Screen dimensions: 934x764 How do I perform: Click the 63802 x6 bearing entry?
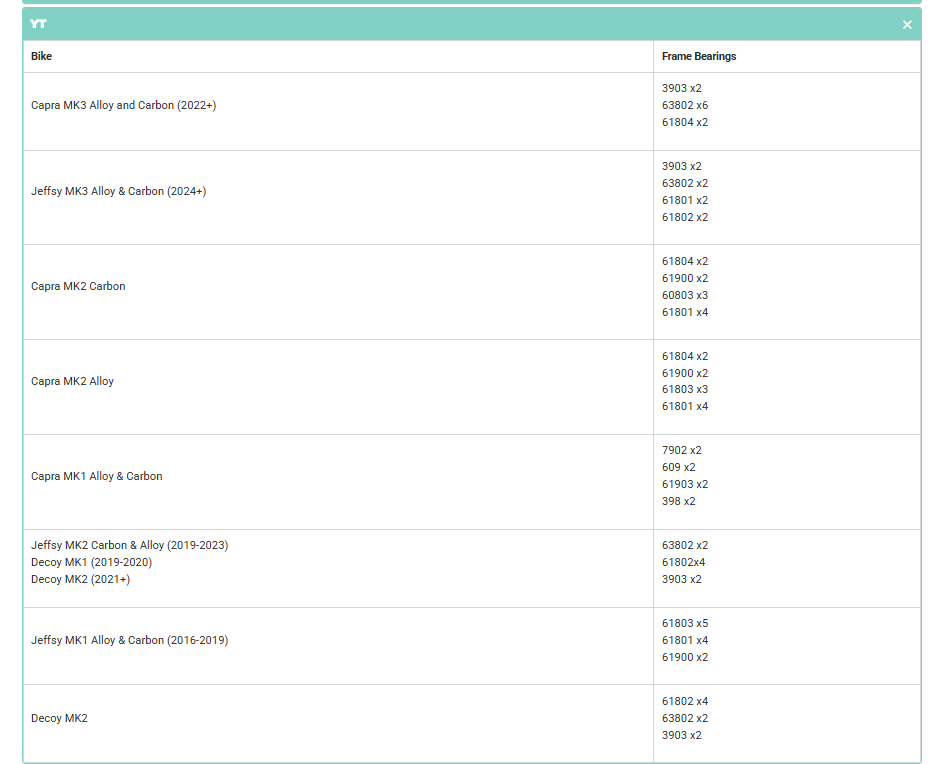(684, 105)
